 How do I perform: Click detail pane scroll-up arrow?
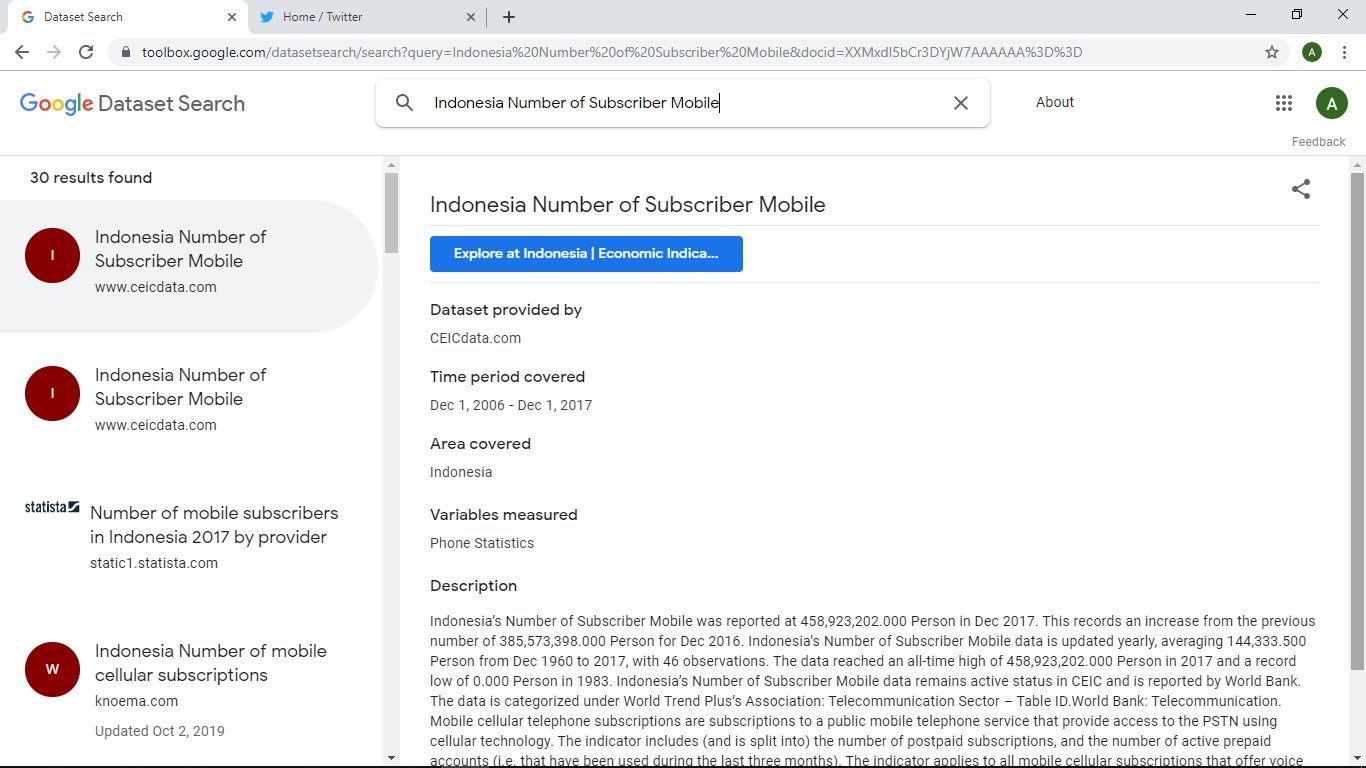pos(1357,165)
